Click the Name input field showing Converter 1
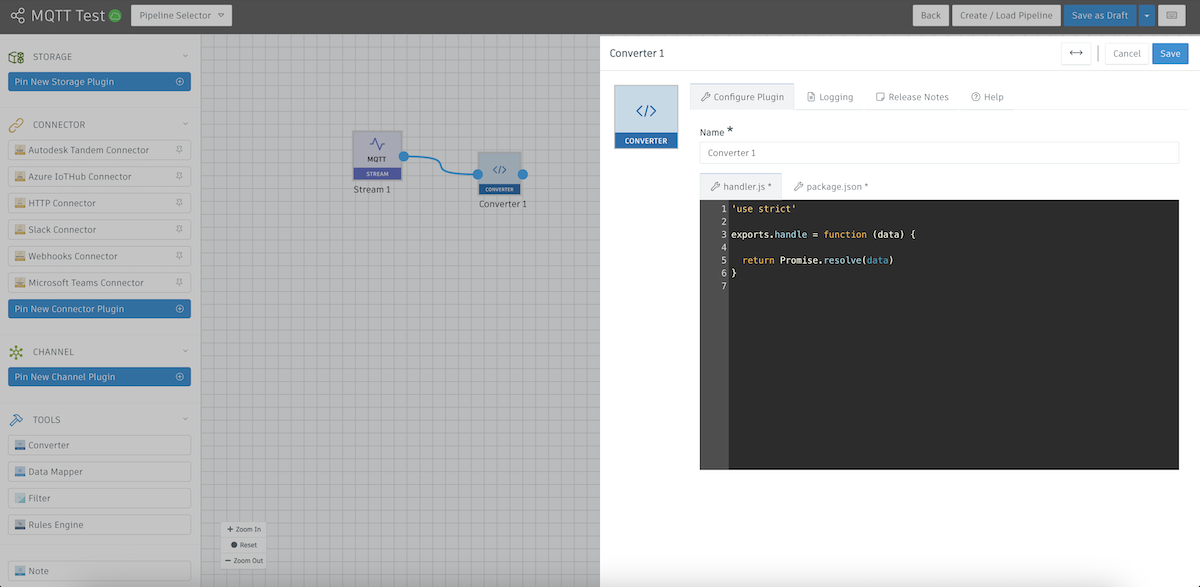 pos(938,152)
